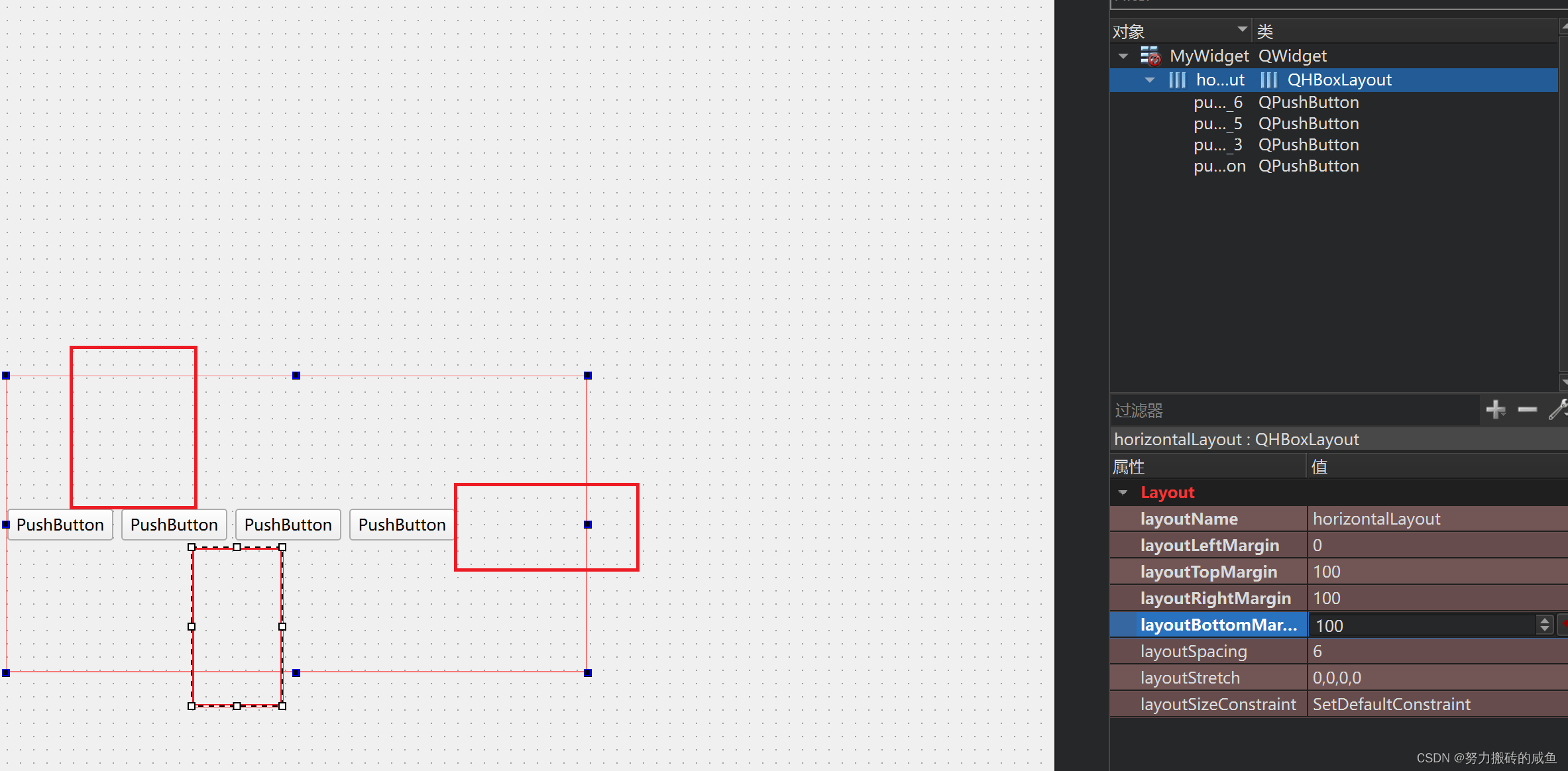Click the 对象 column header sort arrow

(1242, 30)
